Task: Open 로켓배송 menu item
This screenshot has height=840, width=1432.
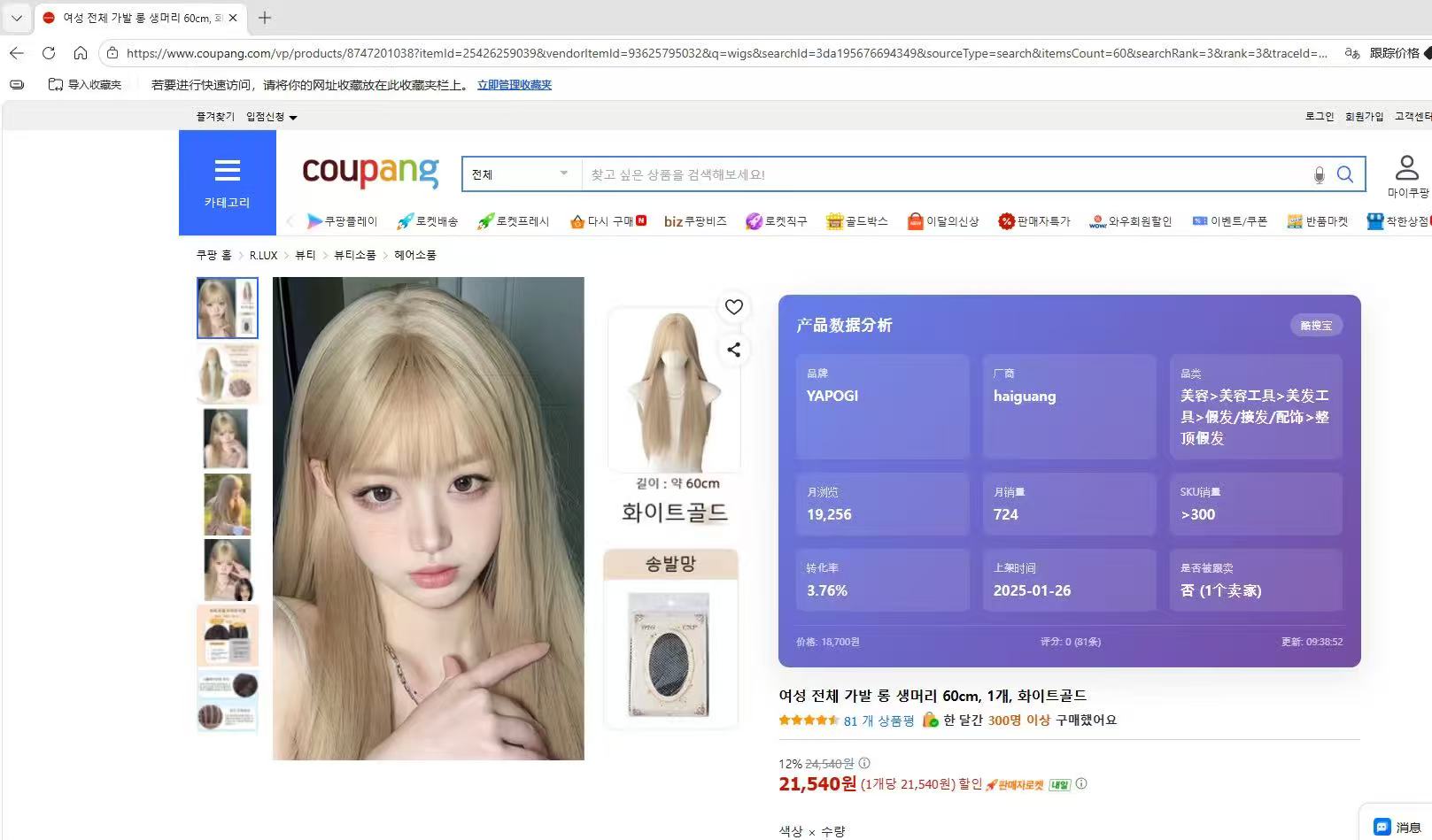Action: (427, 221)
